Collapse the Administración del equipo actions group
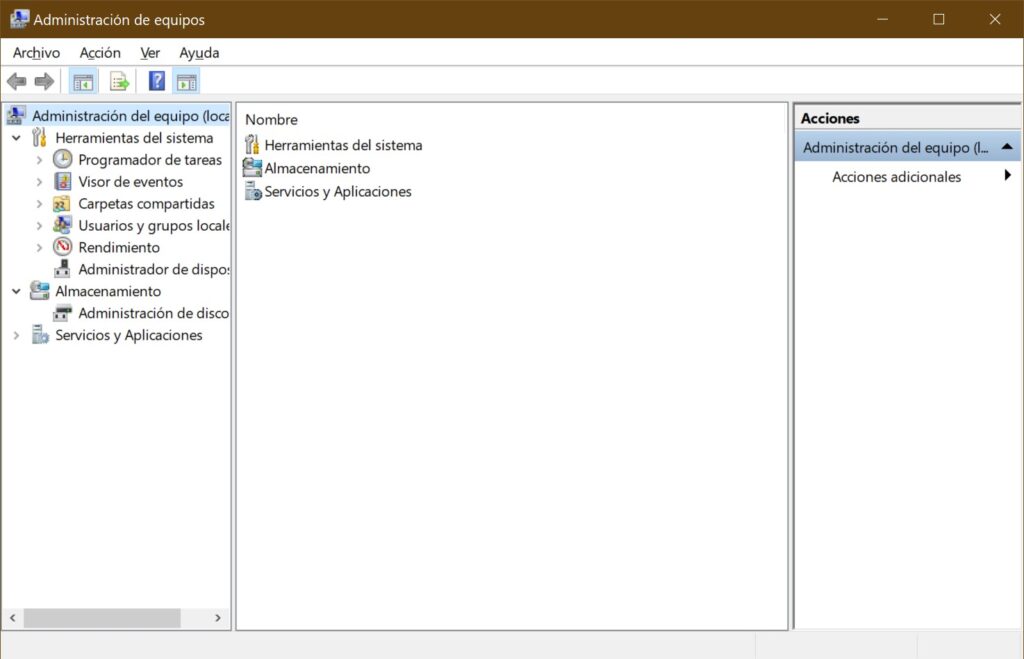 1009,145
